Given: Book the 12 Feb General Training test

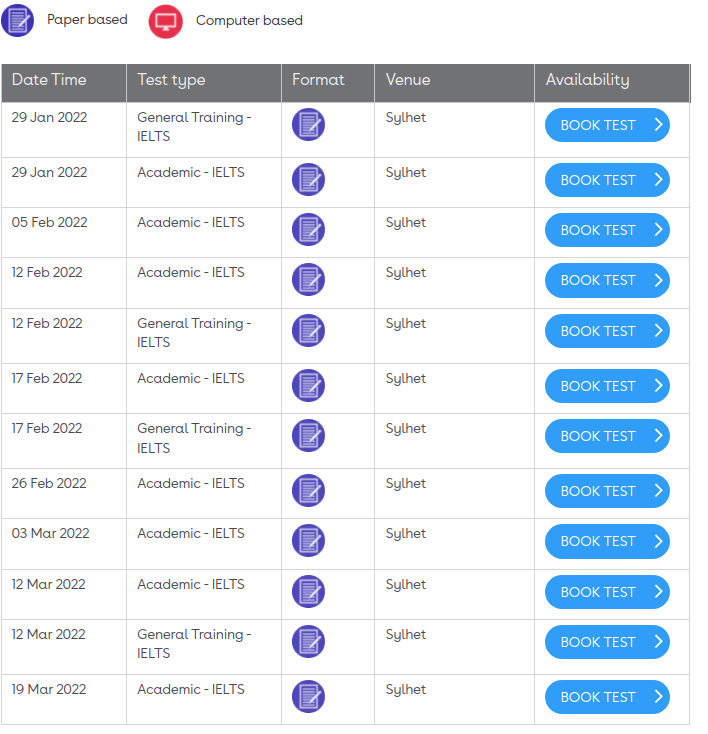Looking at the screenshot, I should [x=606, y=331].
